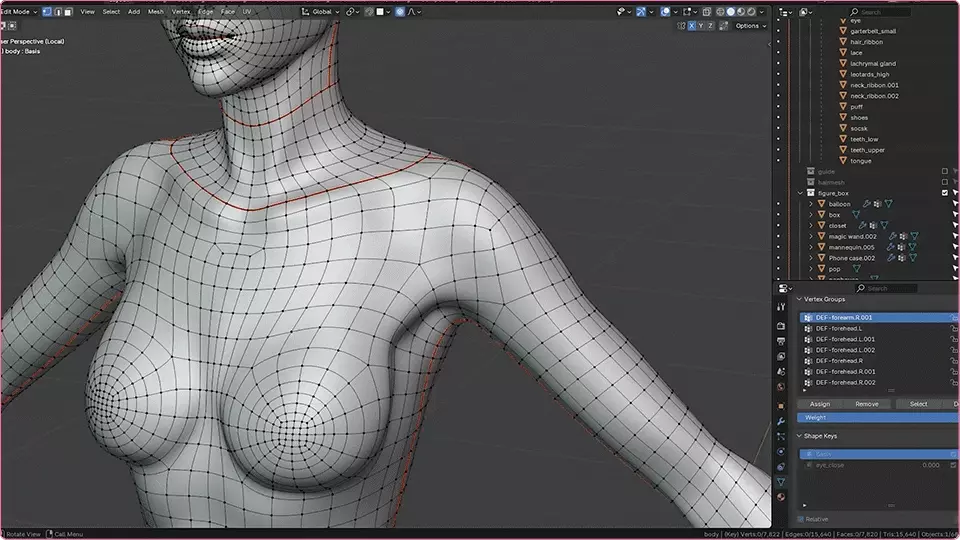Viewport: 960px width, 540px height.
Task: Toggle X axis mesh symmetry
Action: pos(692,26)
